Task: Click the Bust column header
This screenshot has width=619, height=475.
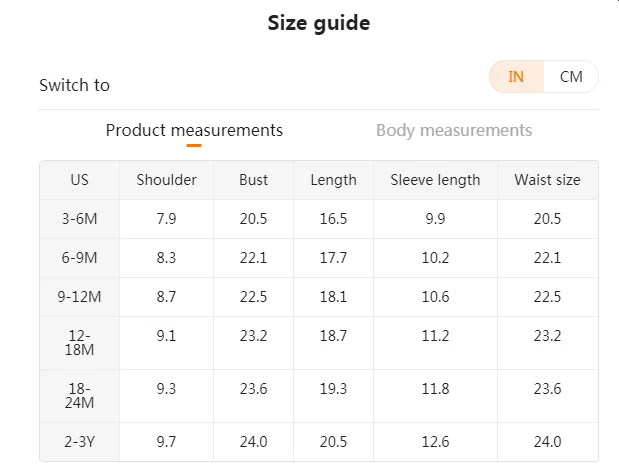Action: [x=254, y=180]
